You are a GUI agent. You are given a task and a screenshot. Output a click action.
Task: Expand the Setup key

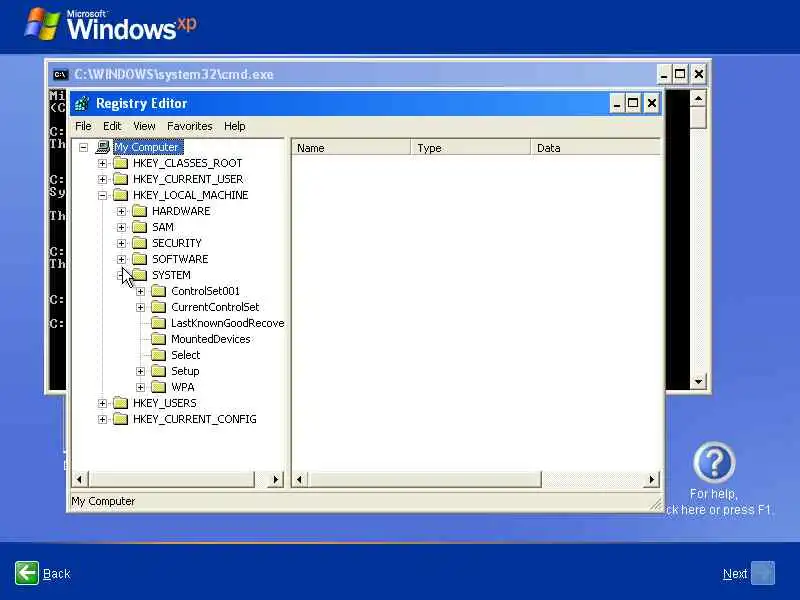point(140,371)
